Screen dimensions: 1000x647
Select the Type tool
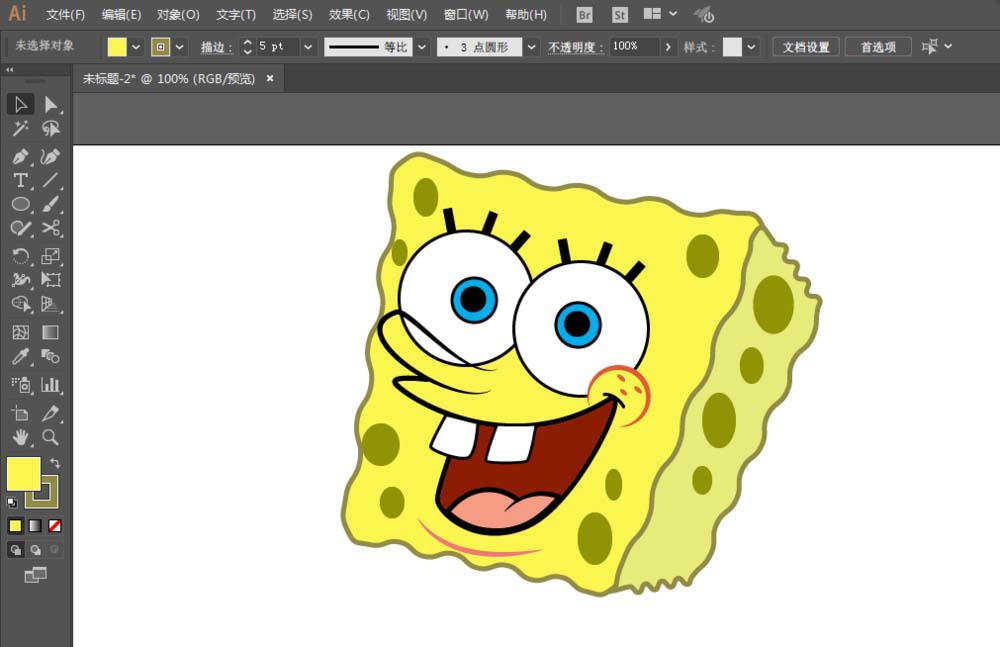click(x=20, y=181)
